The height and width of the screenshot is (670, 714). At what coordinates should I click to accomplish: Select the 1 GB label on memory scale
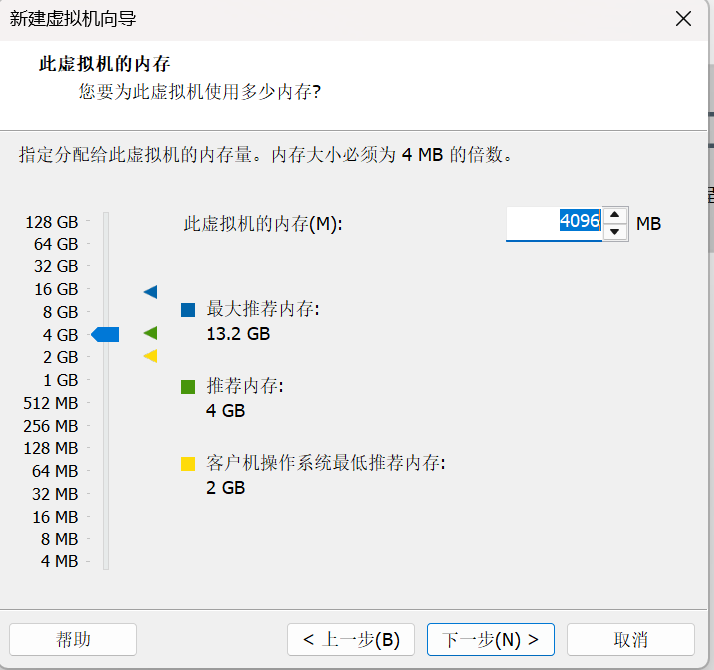61,380
